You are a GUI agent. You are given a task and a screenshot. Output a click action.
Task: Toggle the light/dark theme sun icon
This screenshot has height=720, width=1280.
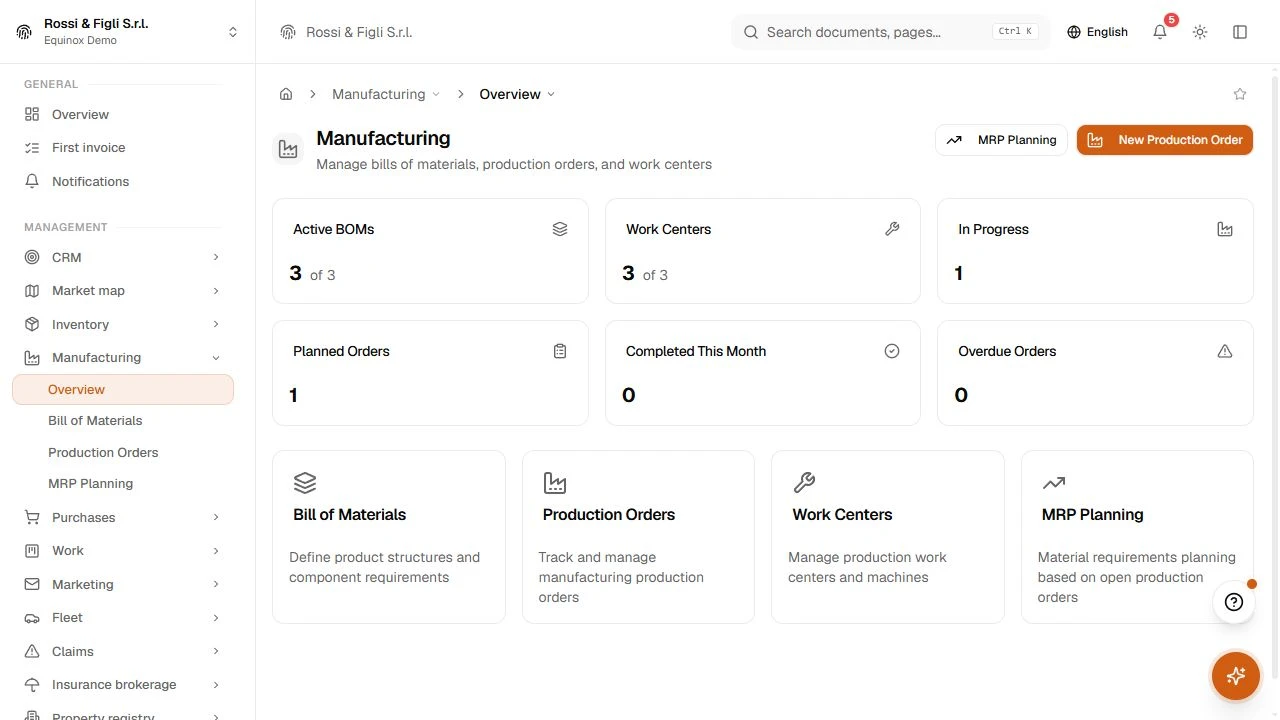click(x=1200, y=32)
